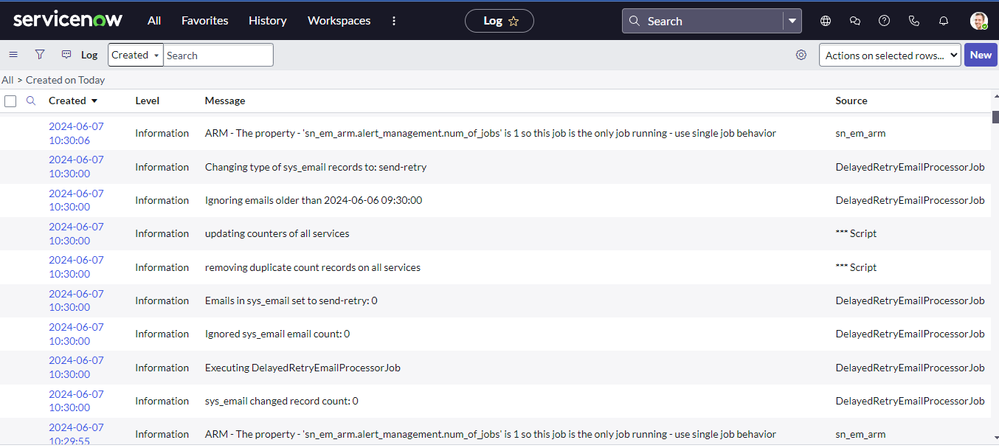Open the help question mark icon
The image size is (999, 446).
click(884, 21)
